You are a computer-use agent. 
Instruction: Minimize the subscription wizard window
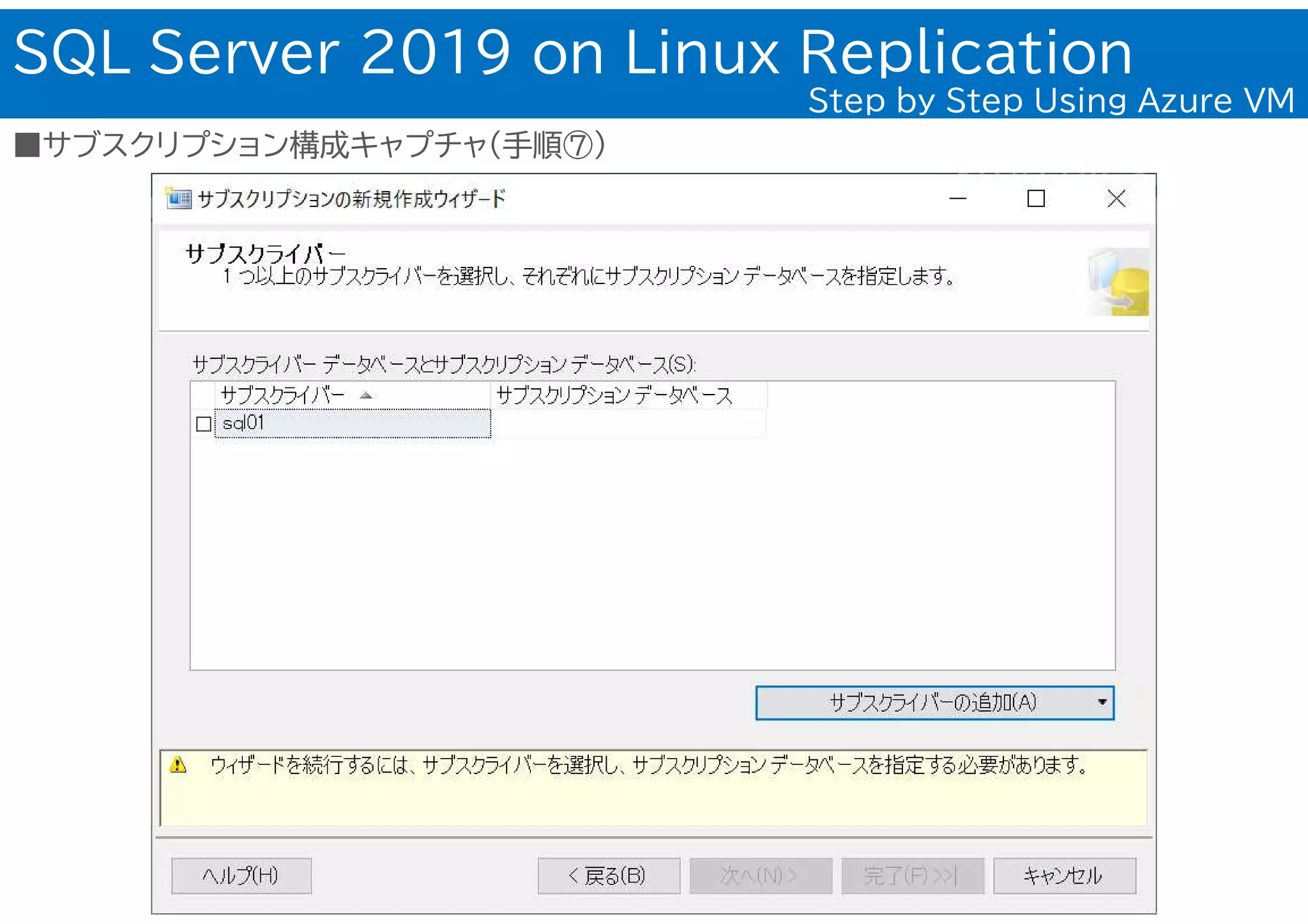[x=957, y=199]
